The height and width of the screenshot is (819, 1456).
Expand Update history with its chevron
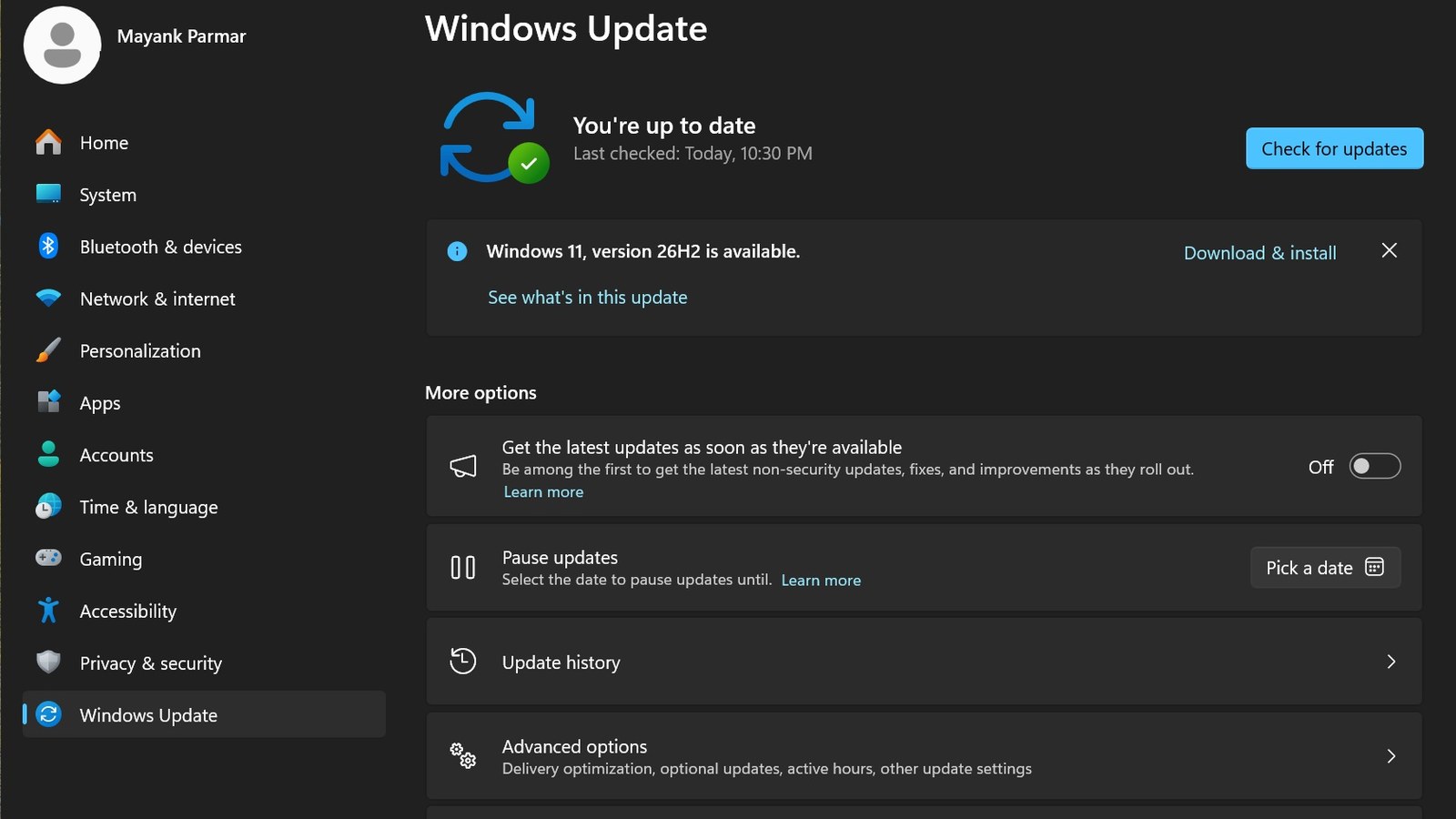[x=1390, y=662]
